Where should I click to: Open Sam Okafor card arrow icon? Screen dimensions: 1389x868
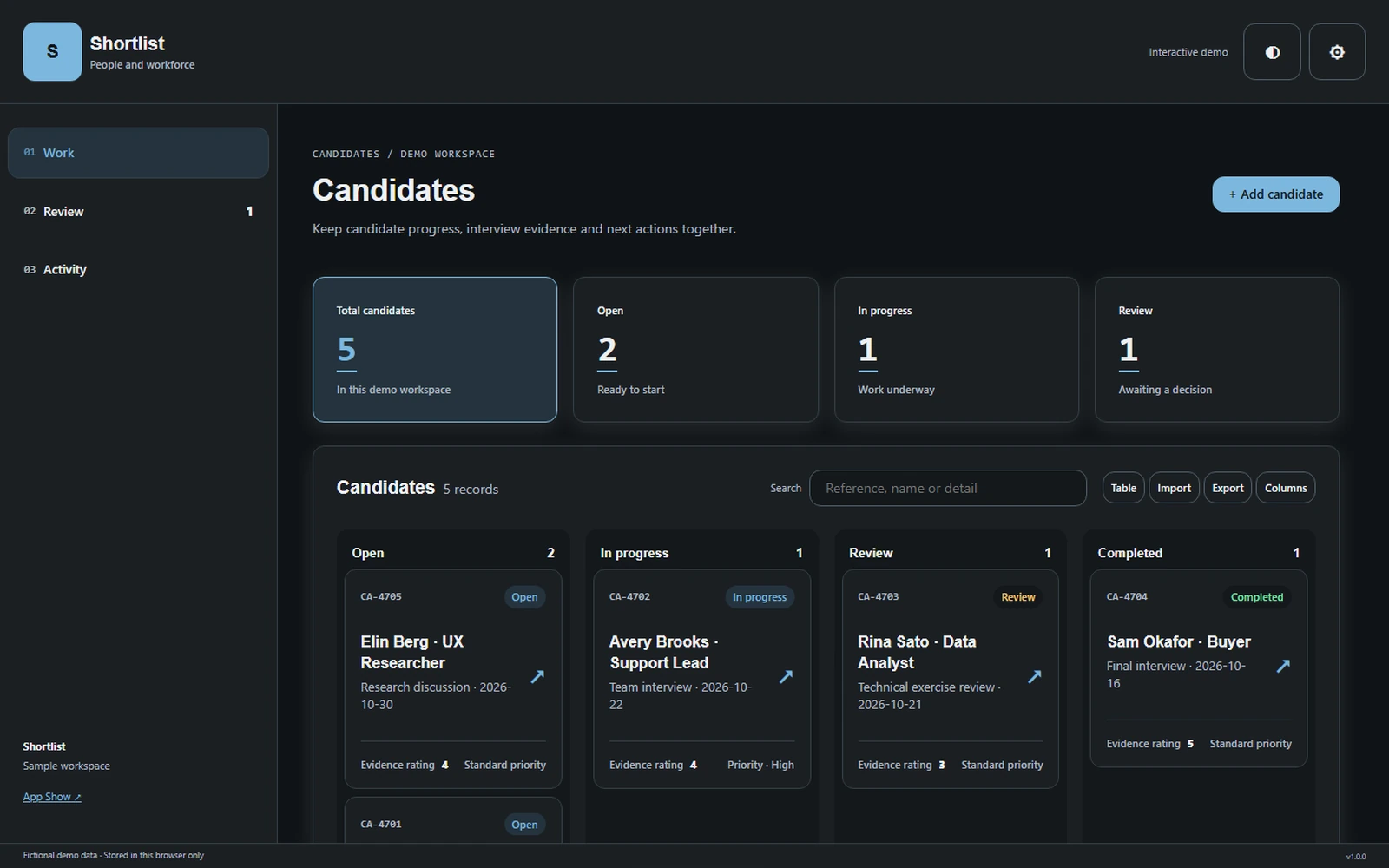[1283, 666]
